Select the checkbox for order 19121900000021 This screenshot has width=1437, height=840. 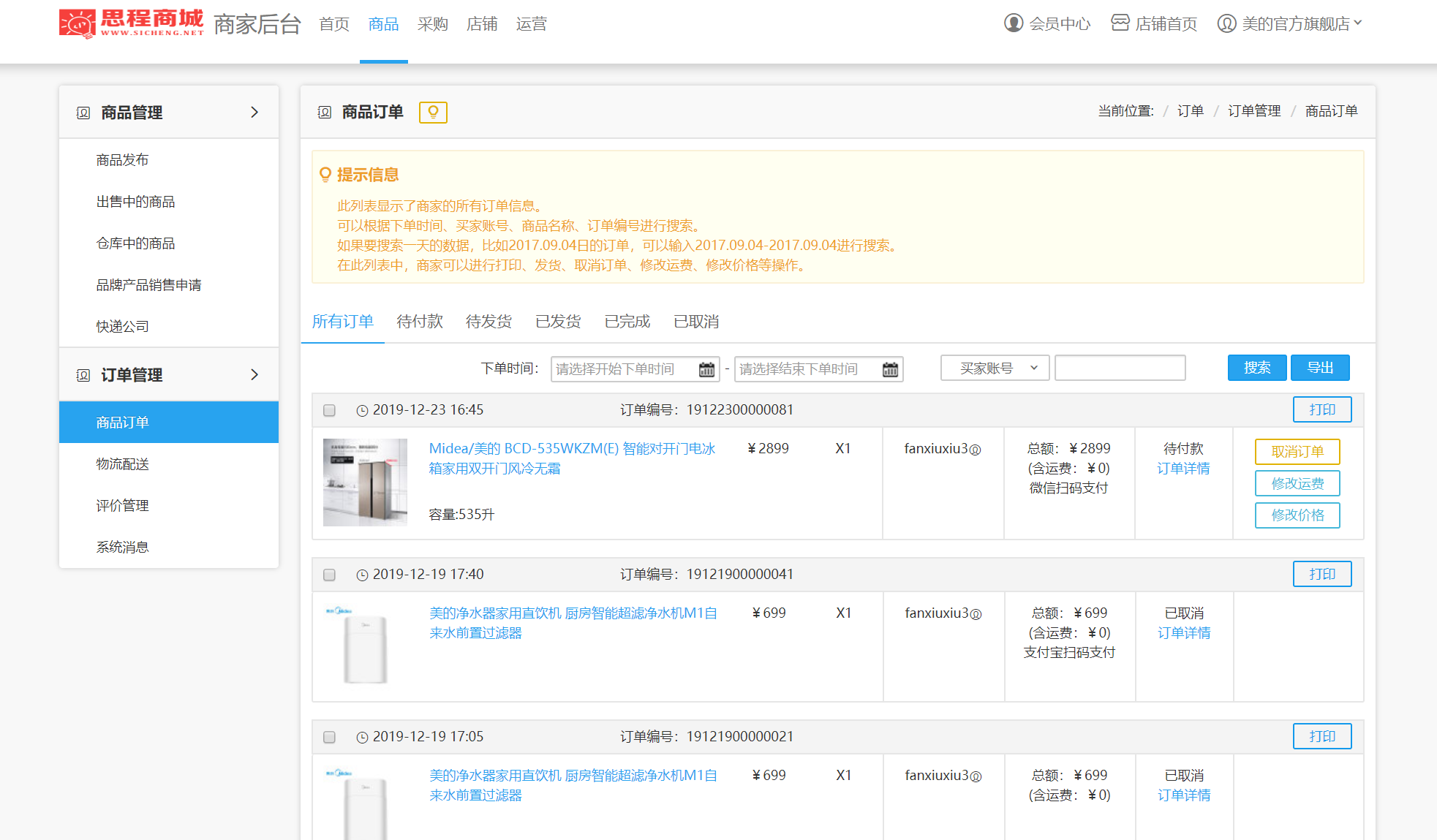(329, 738)
